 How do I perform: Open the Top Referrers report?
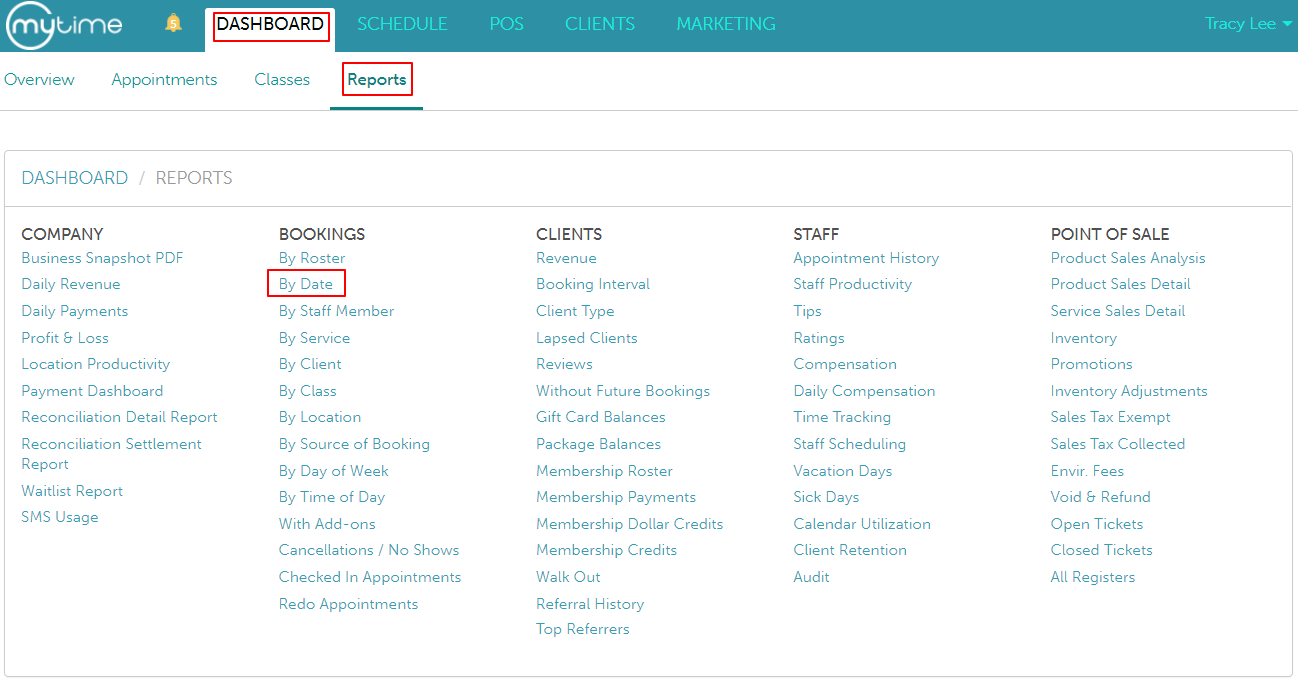coord(583,629)
